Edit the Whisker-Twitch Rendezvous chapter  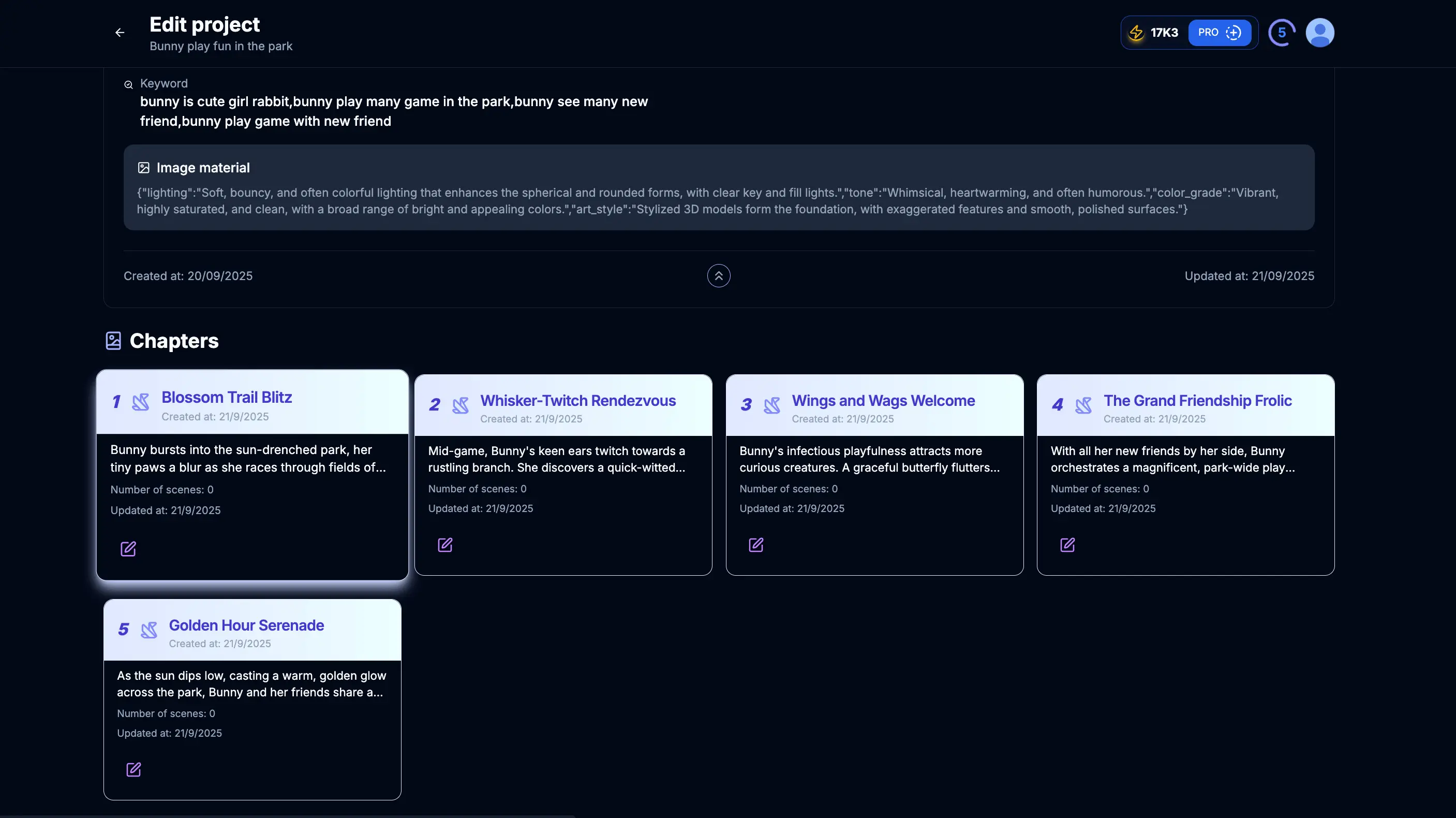click(445, 545)
